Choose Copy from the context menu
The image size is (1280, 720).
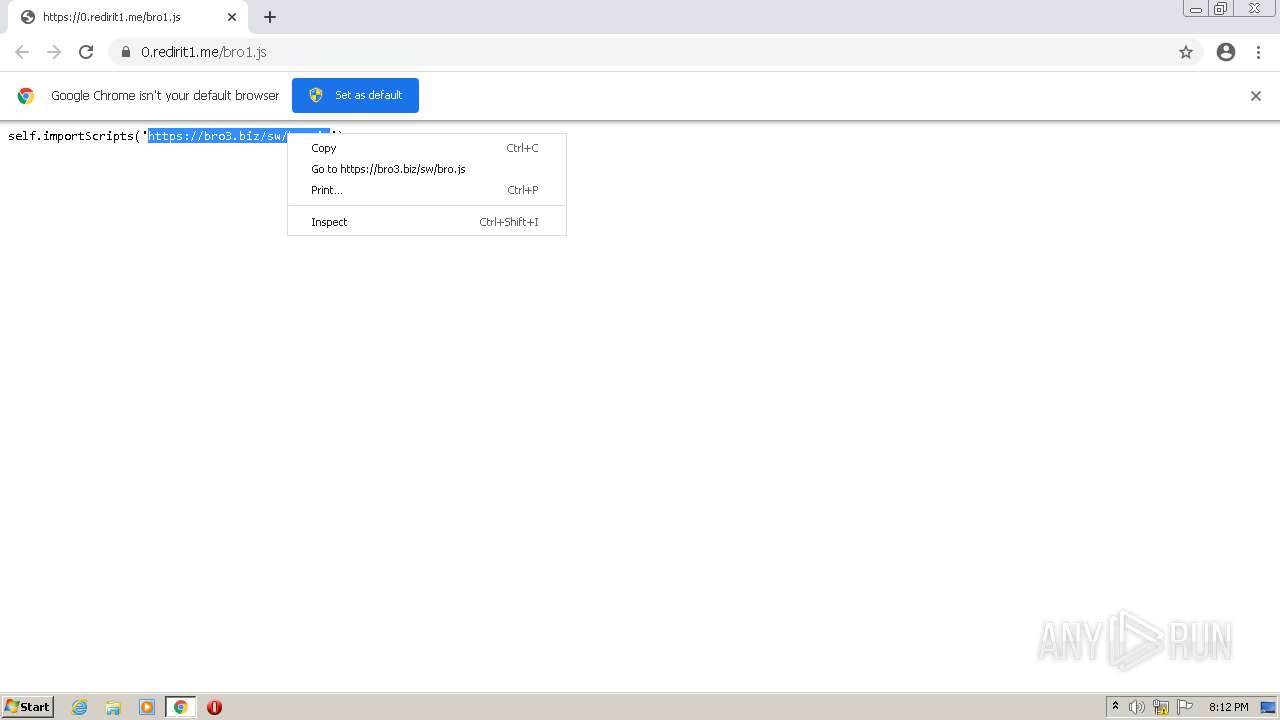tap(427, 148)
